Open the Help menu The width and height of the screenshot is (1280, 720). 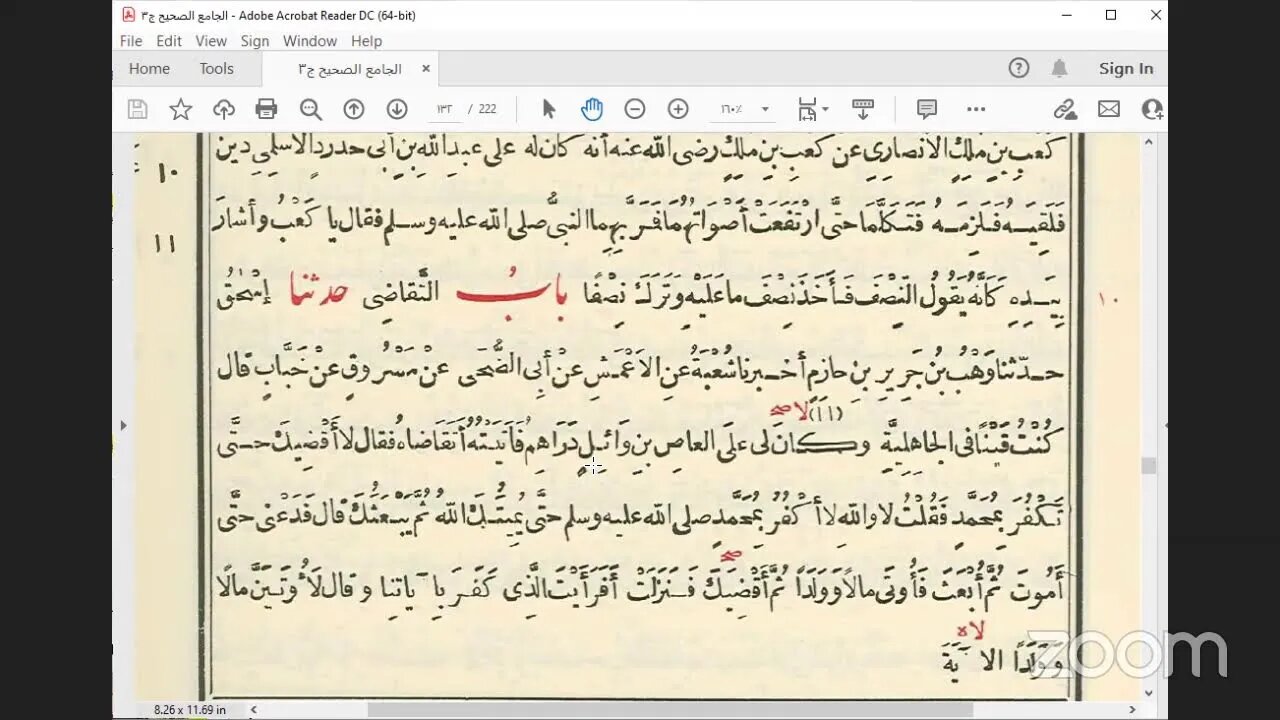[366, 41]
